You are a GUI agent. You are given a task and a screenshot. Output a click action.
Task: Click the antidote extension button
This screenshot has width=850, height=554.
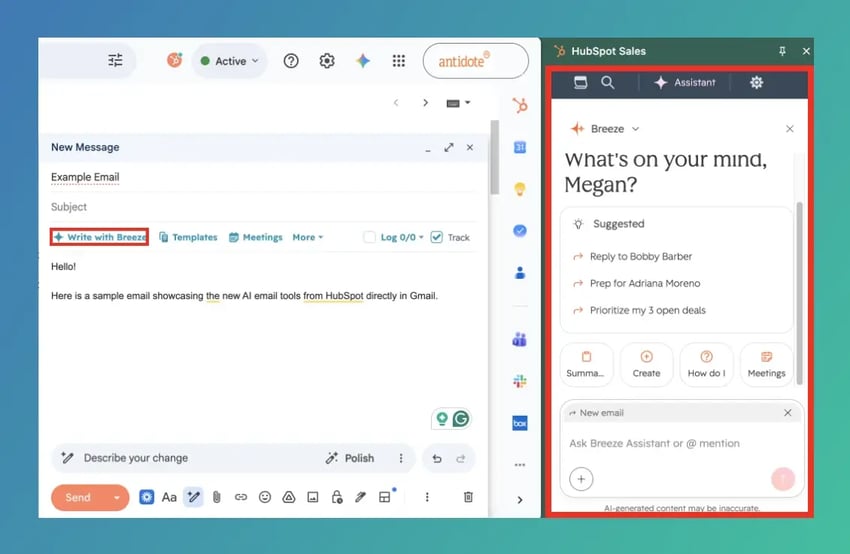[x=475, y=61]
